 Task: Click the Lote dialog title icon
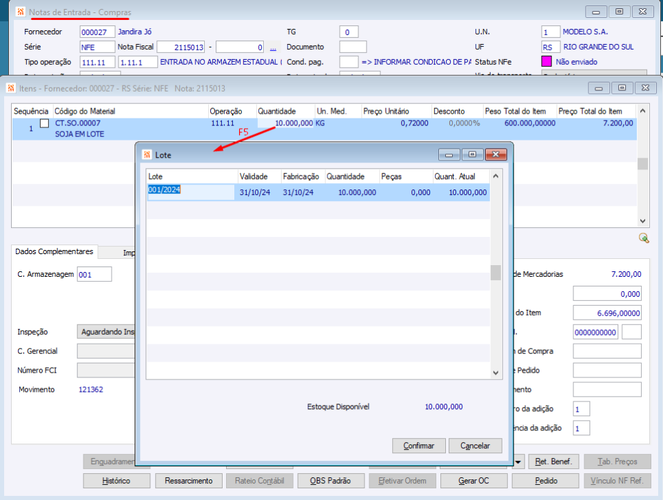tap(147, 155)
